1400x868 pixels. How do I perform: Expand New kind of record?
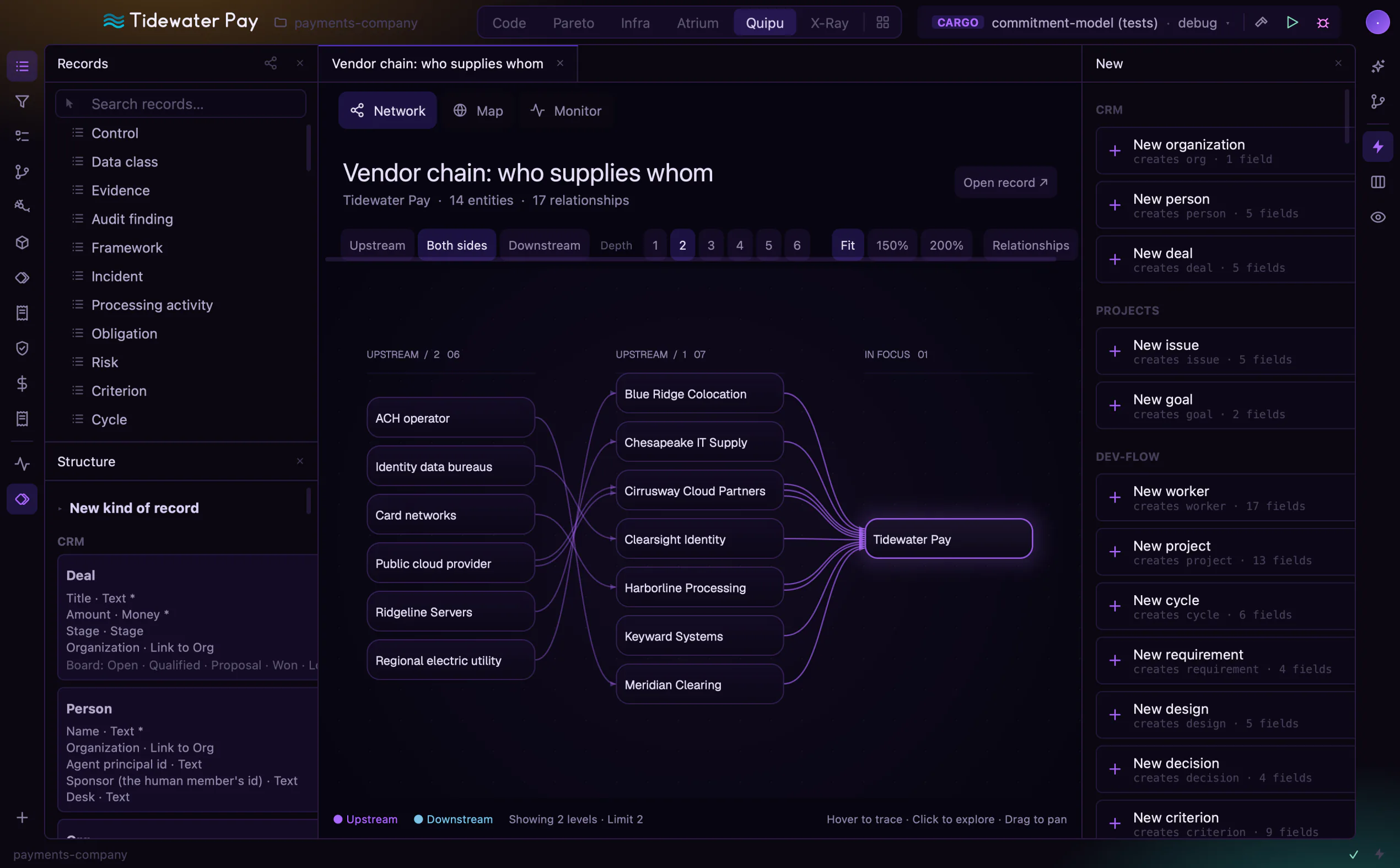pos(134,508)
